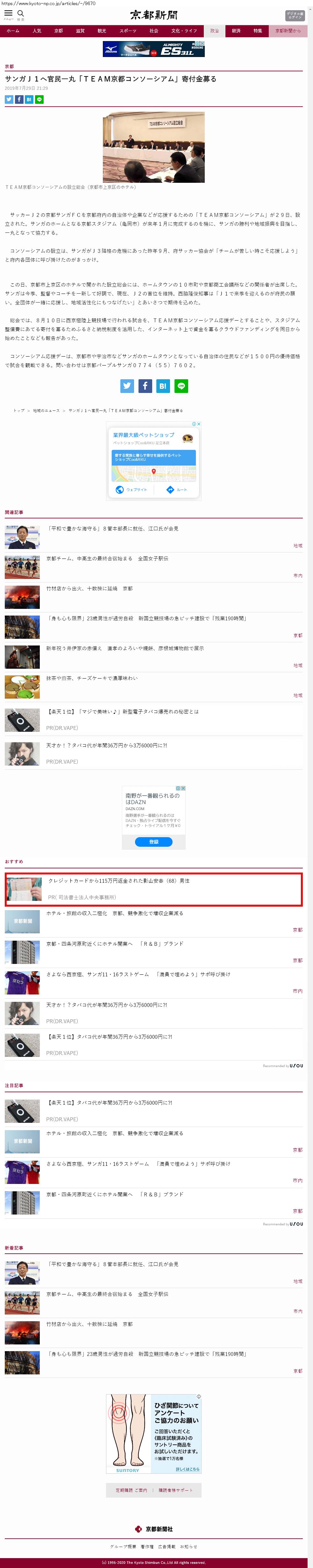
Task: Click large LINE icon below article
Action: (181, 385)
